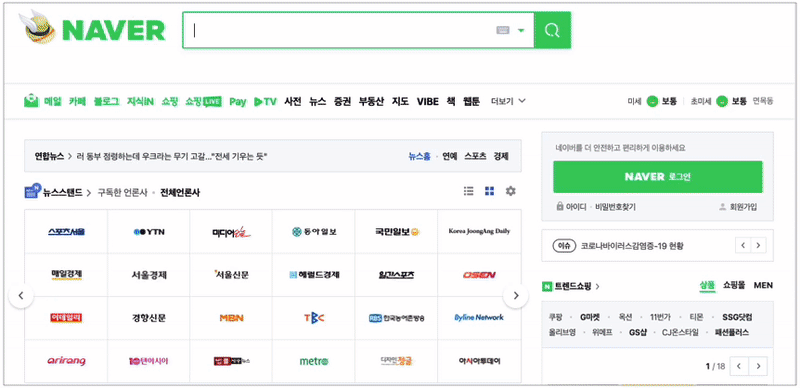Open 카페 from the service menu
The height and width of the screenshot is (388, 800).
point(78,101)
